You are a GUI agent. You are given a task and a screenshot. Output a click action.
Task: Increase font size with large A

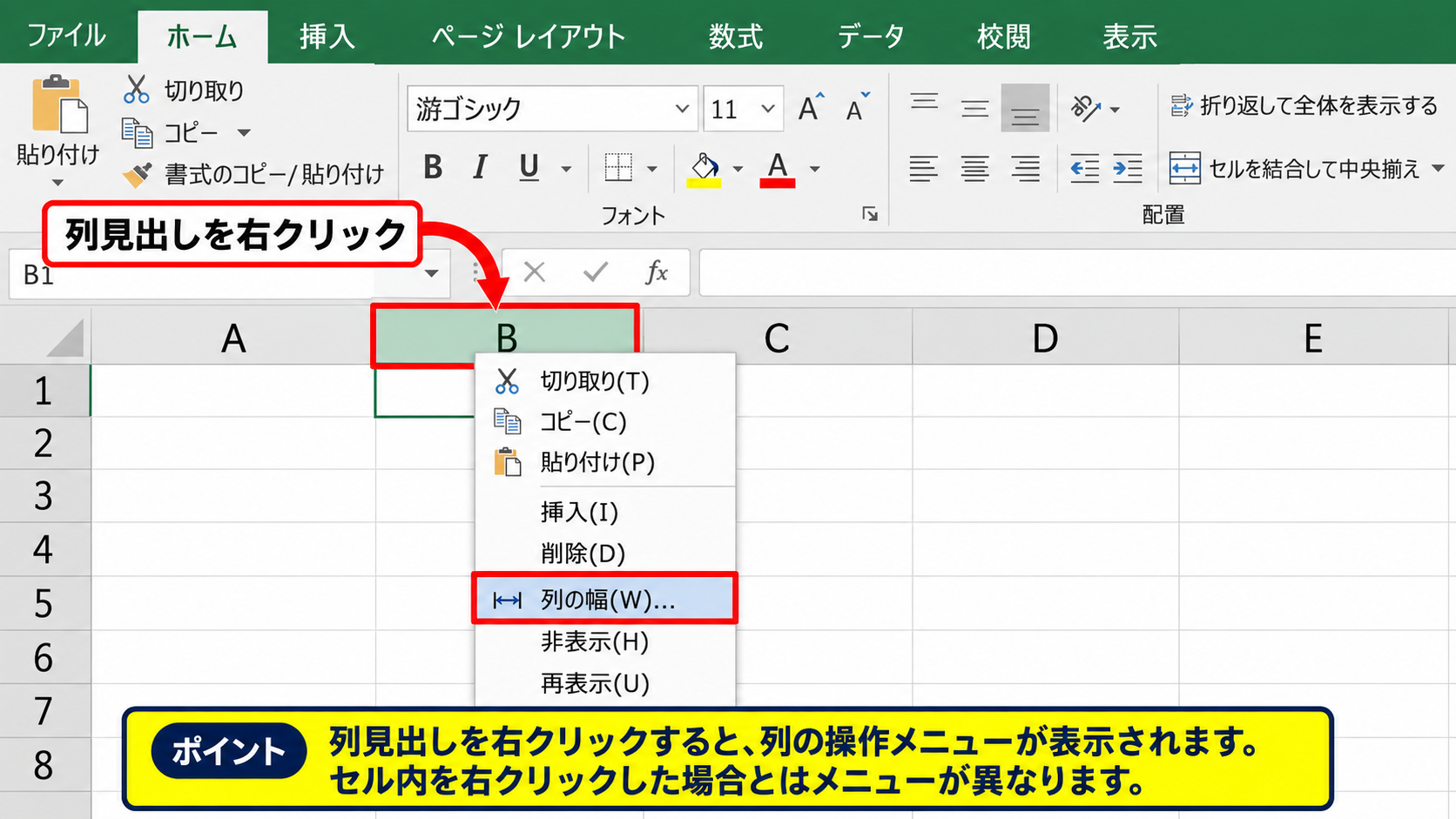[x=811, y=108]
